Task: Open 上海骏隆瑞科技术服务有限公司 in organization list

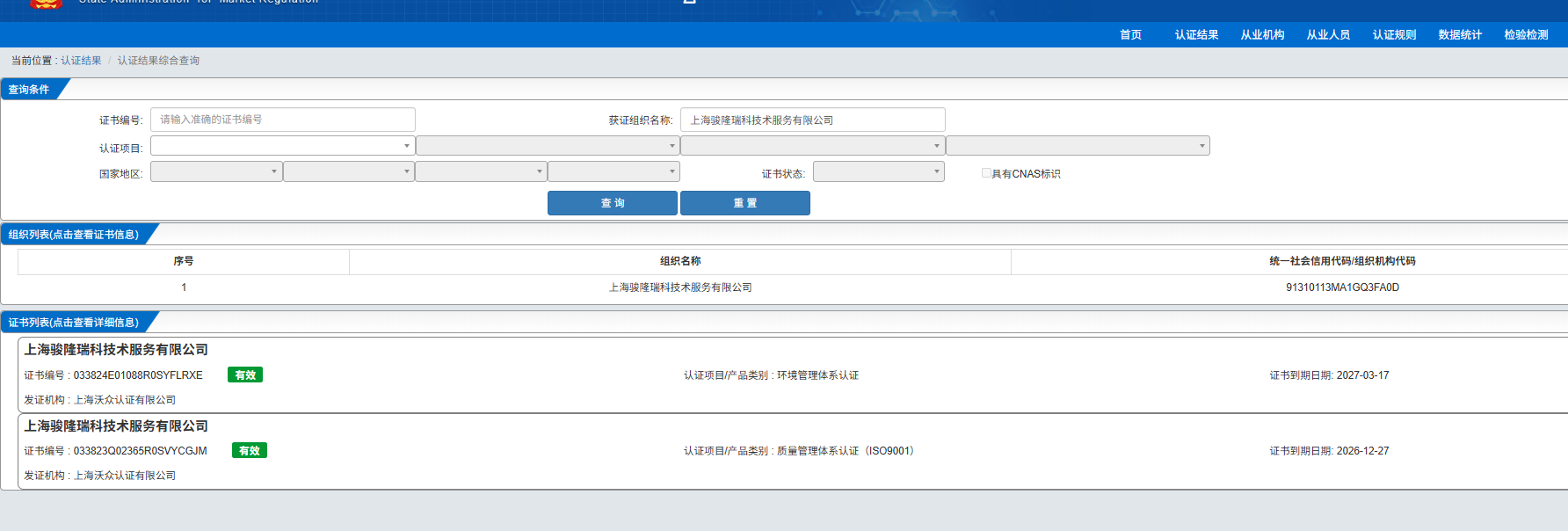Action: click(680, 287)
